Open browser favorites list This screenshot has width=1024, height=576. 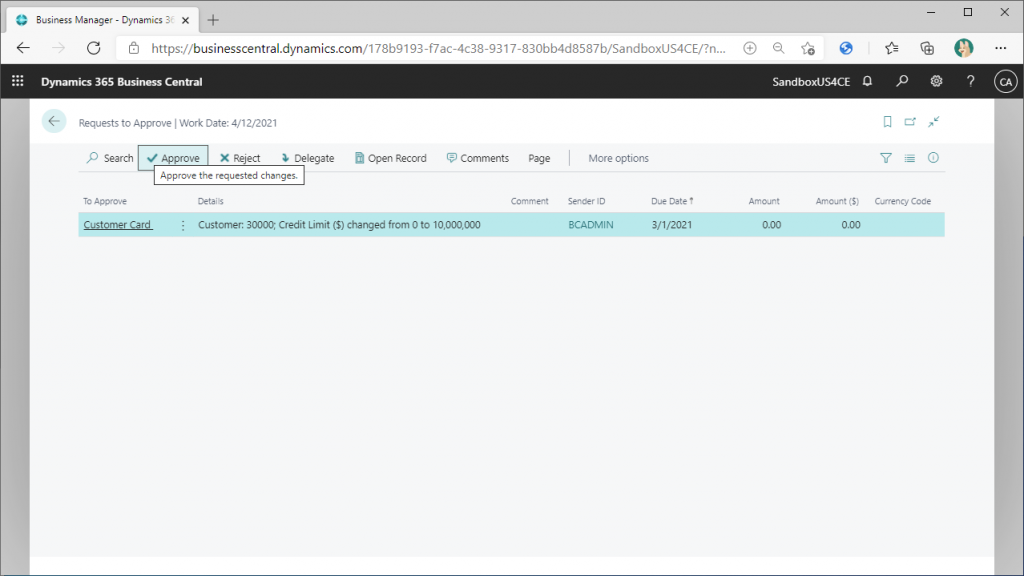pyautogui.click(x=891, y=48)
